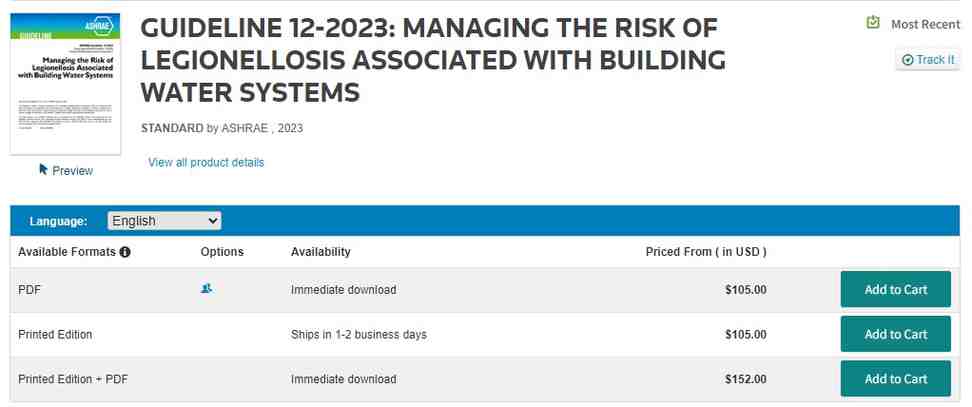The width and height of the screenshot is (972, 407).
Task: Click the Language label in blue bar
Action: click(x=58, y=221)
